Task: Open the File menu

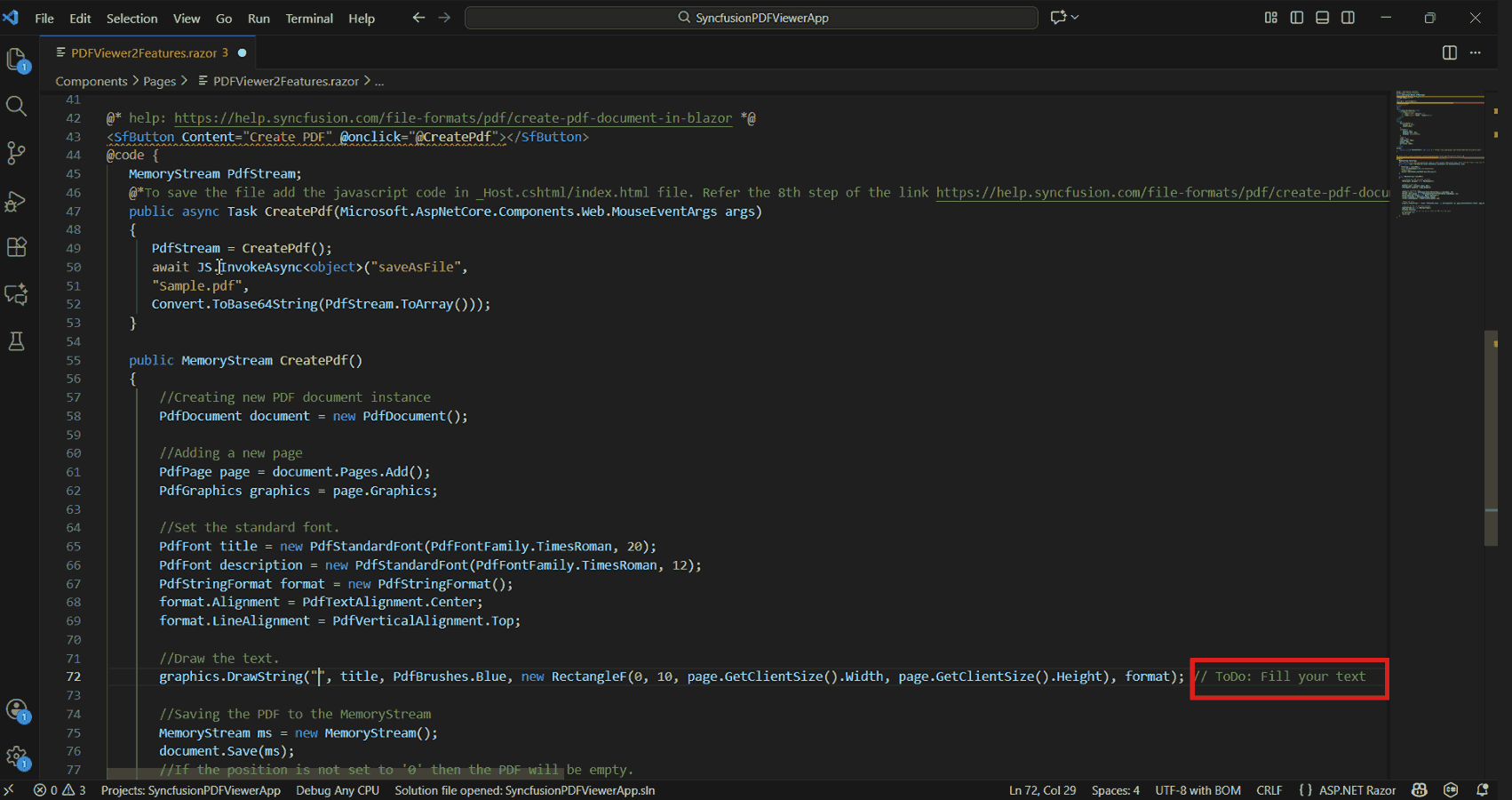Action: (x=44, y=18)
